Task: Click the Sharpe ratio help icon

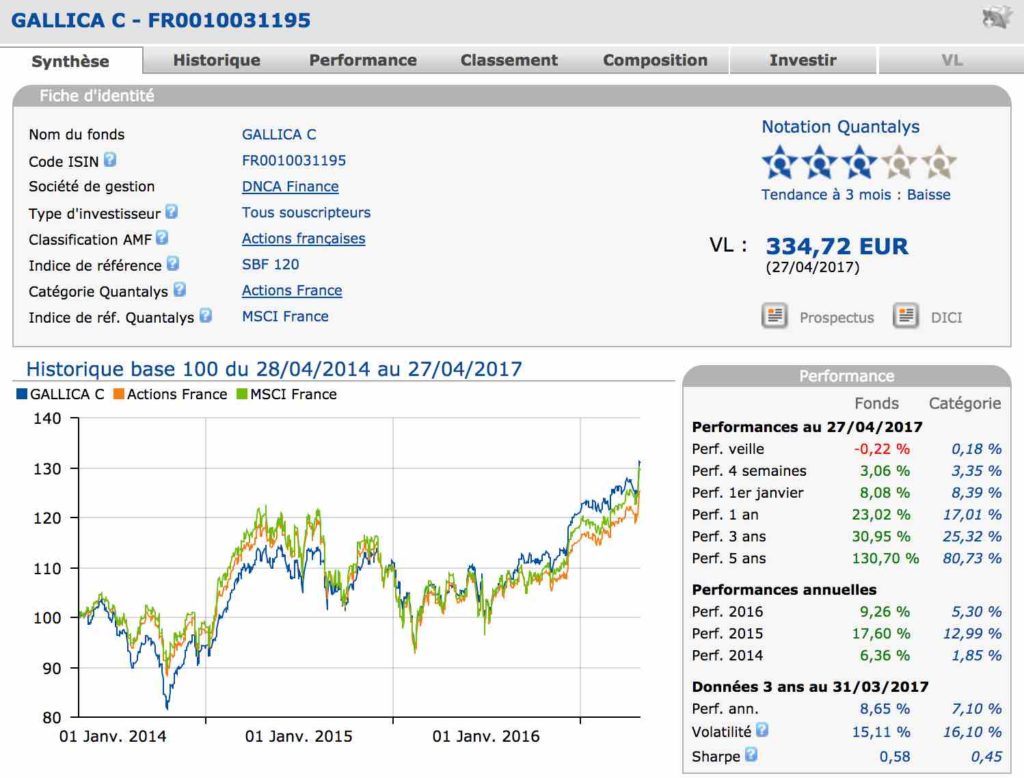Action: coord(751,754)
